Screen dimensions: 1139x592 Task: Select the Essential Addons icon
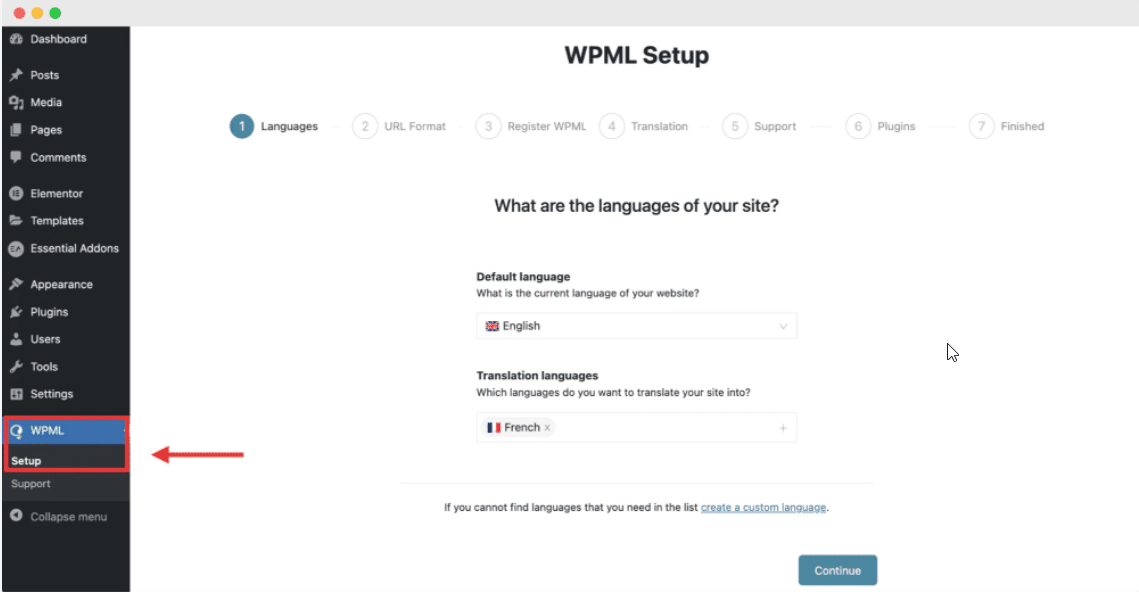[16, 248]
